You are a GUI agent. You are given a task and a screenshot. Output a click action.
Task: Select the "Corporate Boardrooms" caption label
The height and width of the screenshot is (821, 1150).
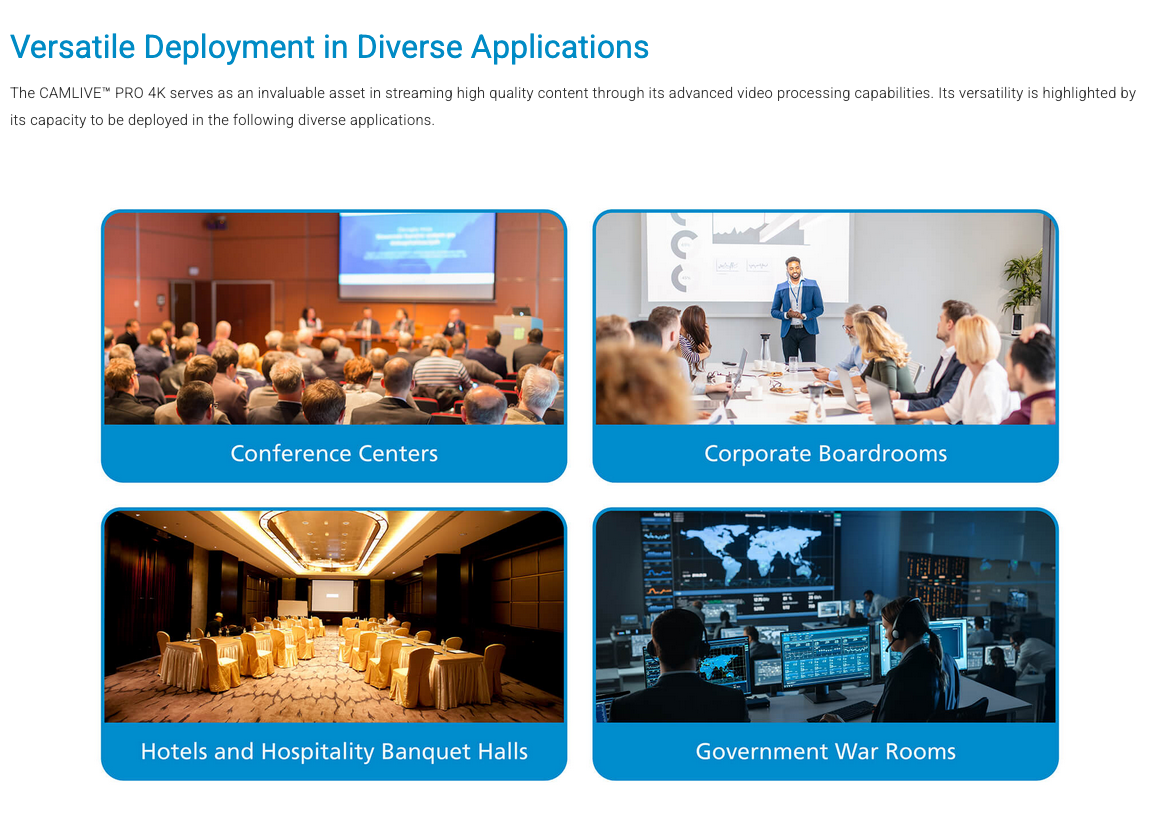(825, 453)
